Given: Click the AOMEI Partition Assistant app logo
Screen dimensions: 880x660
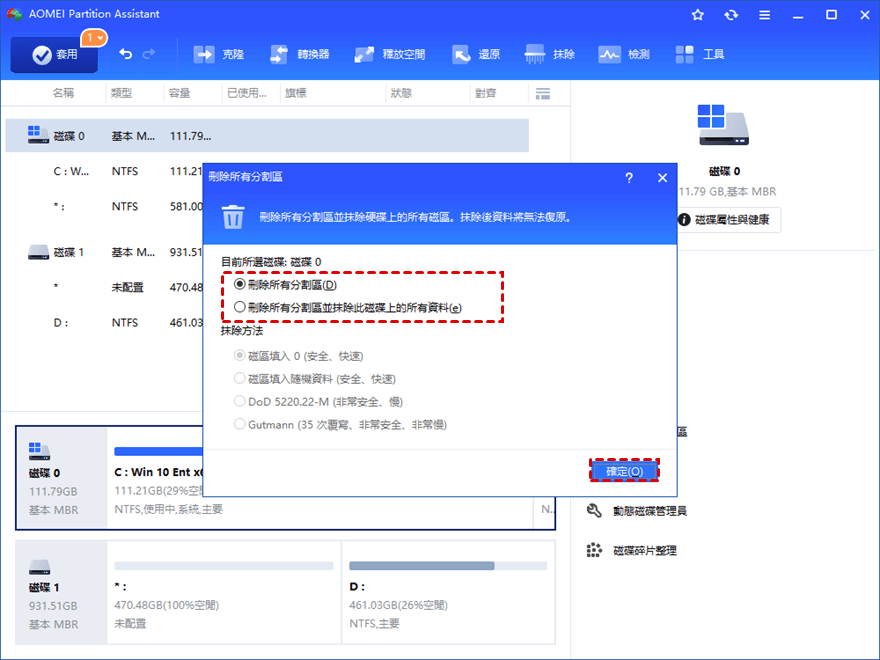Looking at the screenshot, I should (14, 14).
